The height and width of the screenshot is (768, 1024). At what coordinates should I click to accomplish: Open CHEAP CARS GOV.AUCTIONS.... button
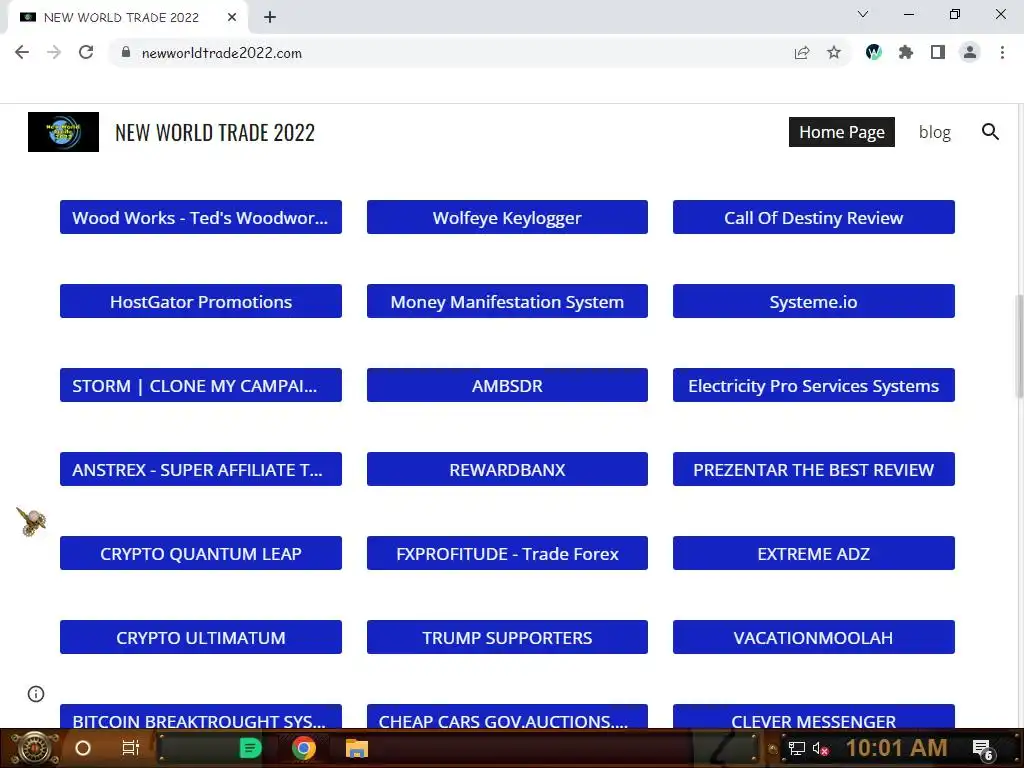pyautogui.click(x=507, y=716)
